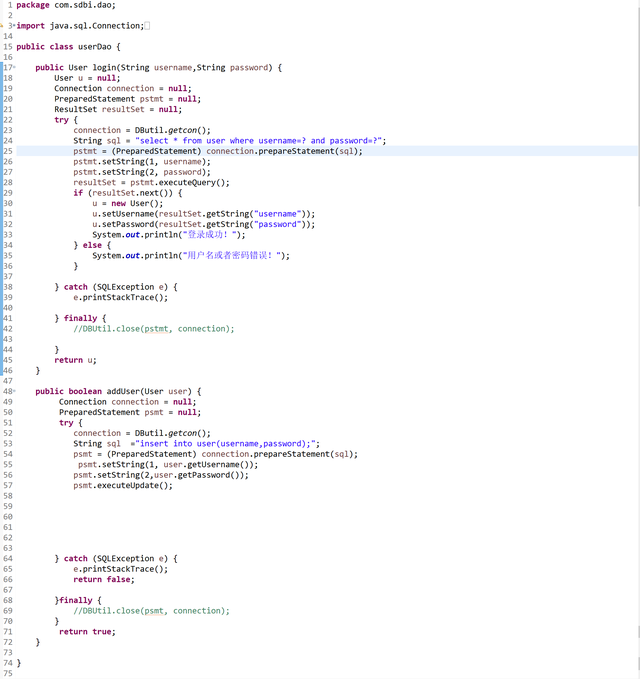Click 'pstmt.setString(2, password);' statement
Image resolution: width=640 pixels, height=679 pixels.
tap(142, 172)
